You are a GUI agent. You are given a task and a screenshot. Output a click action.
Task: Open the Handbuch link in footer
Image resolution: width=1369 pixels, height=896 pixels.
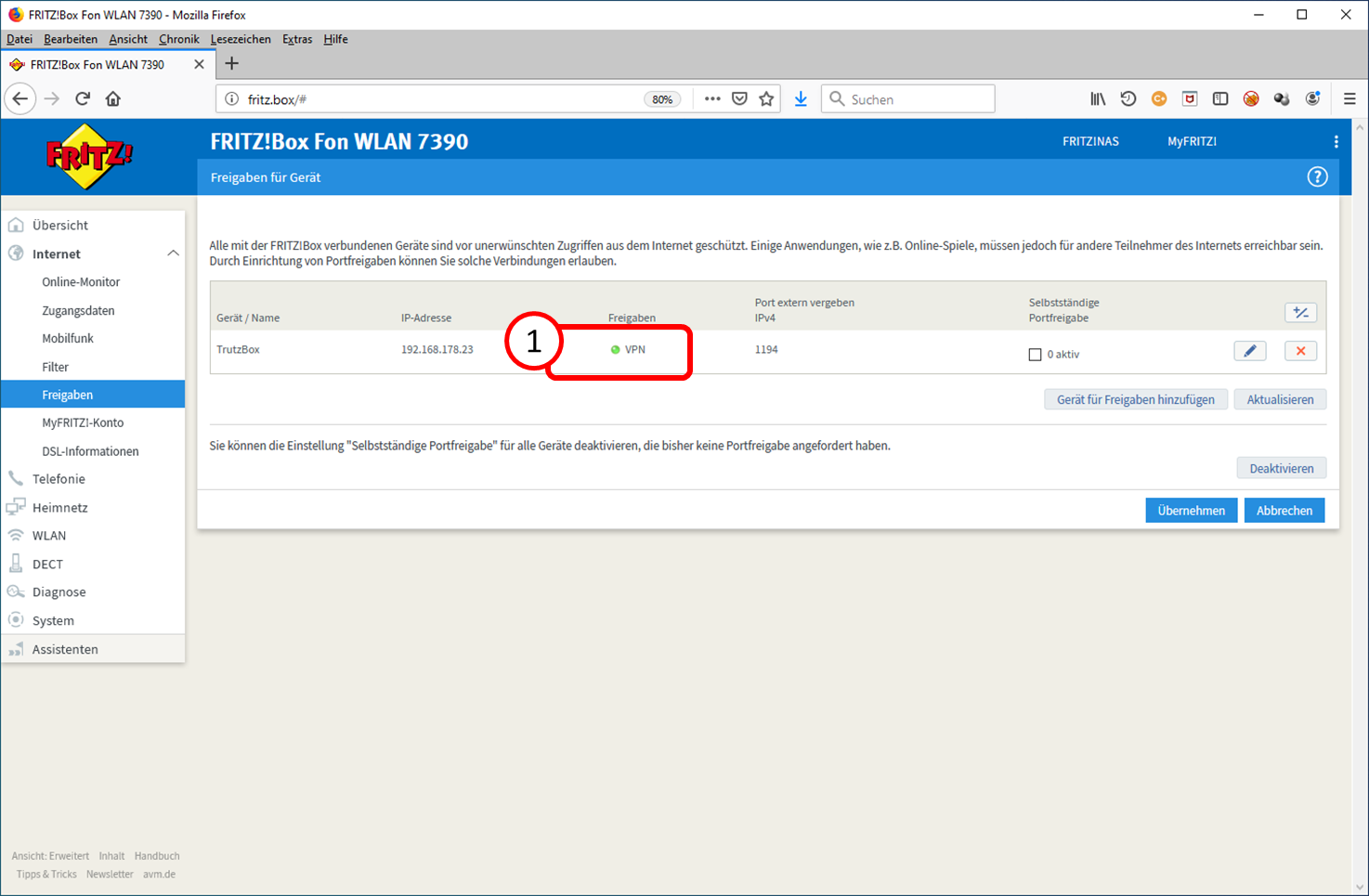157,856
